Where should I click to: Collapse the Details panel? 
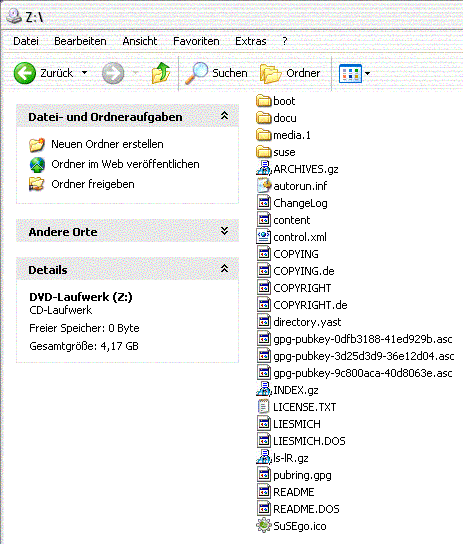[x=224, y=269]
